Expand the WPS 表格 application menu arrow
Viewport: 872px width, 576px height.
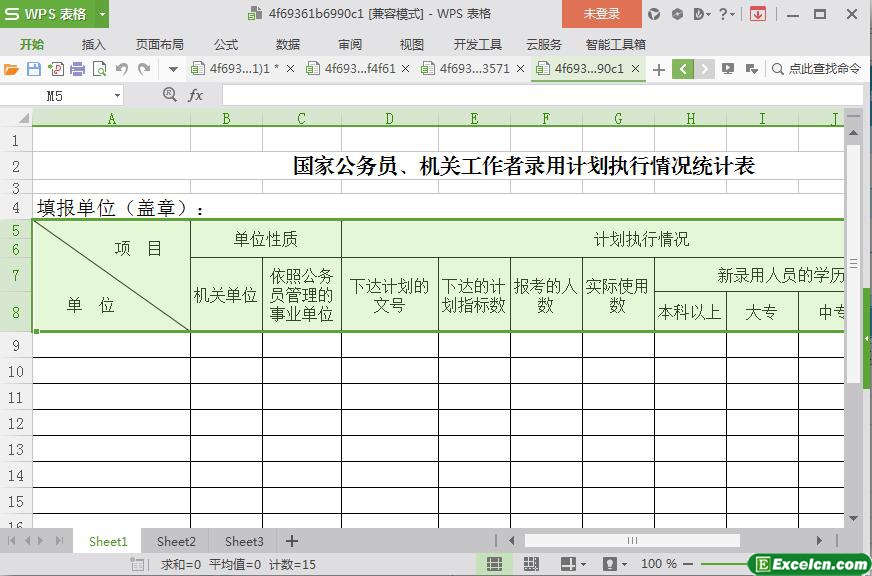(102, 14)
